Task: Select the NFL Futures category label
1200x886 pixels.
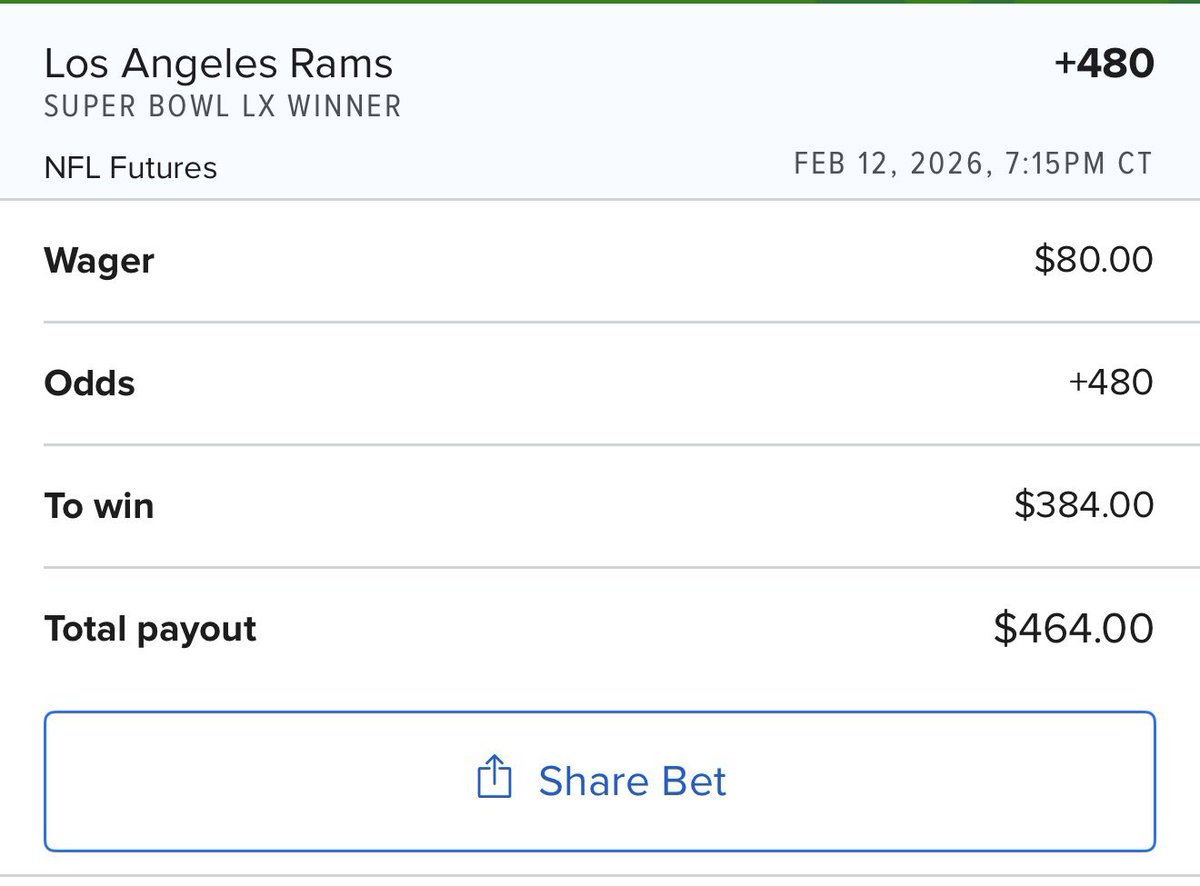Action: click(130, 167)
